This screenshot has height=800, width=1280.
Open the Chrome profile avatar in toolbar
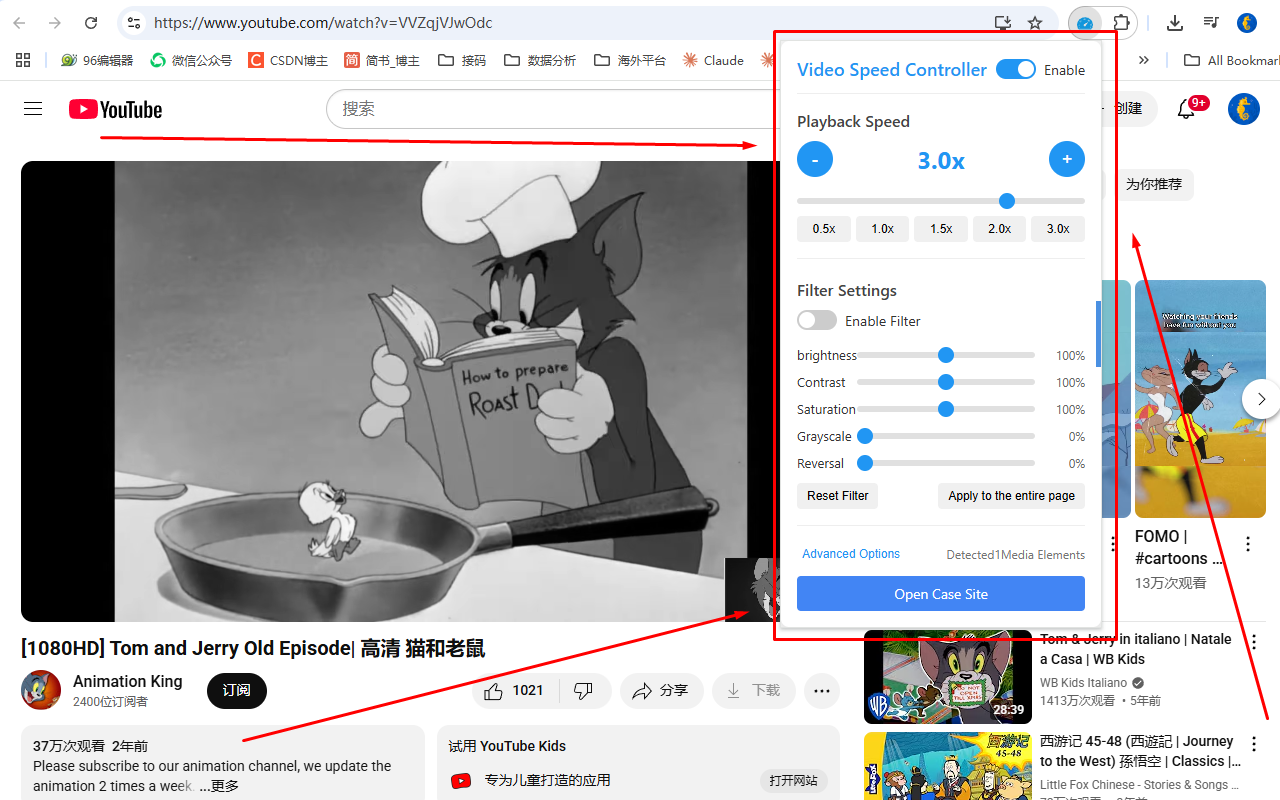click(1247, 23)
